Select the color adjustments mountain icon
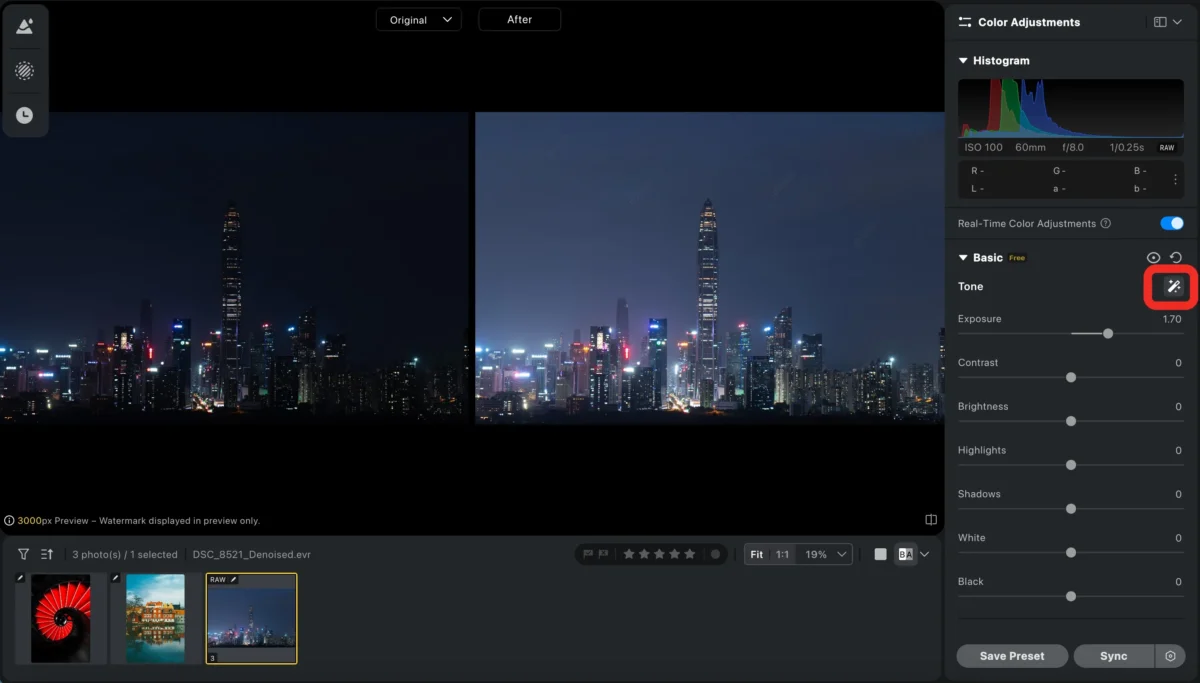 [x=25, y=25]
